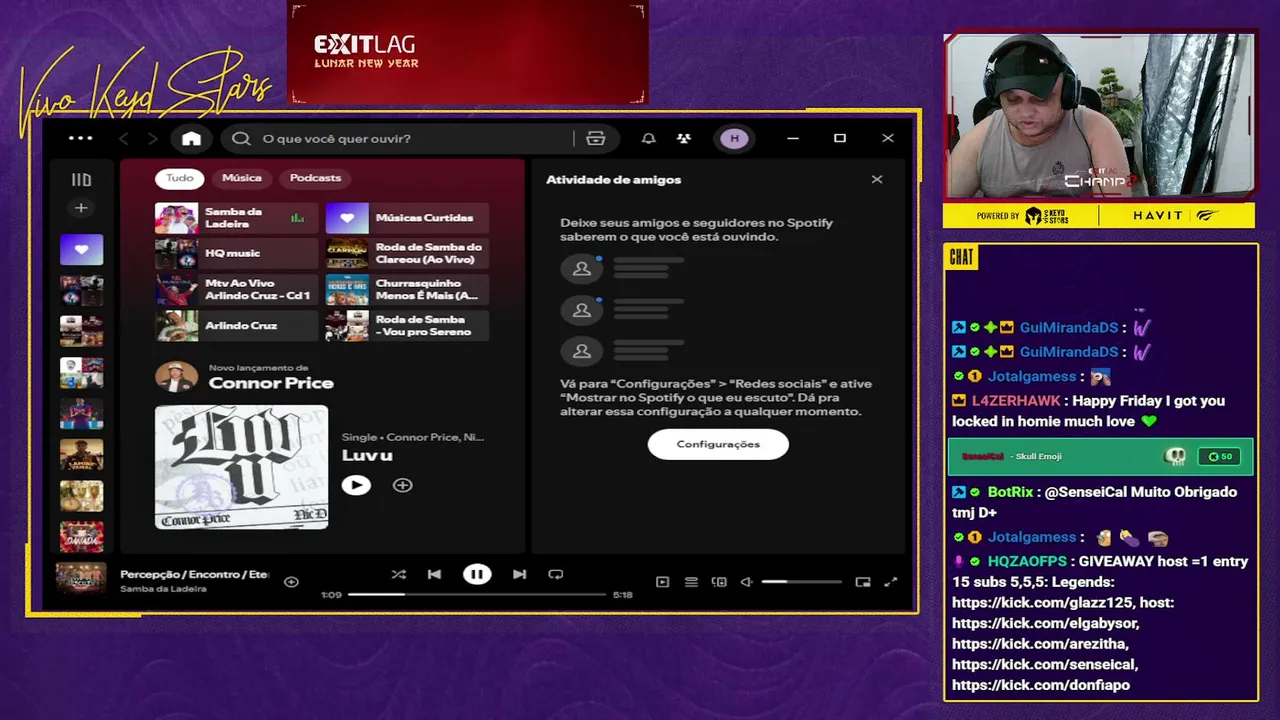Image resolution: width=1280 pixels, height=720 pixels.
Task: Open the Spotify three-dot menu
Action: (x=80, y=138)
